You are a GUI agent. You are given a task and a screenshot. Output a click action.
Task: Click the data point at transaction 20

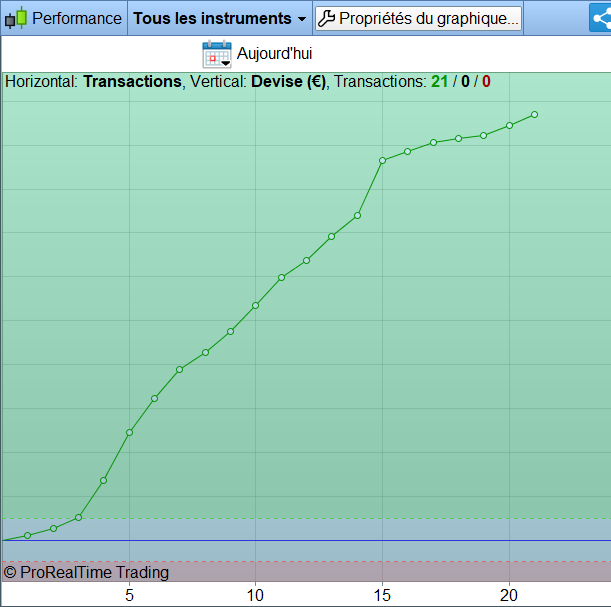(509, 125)
